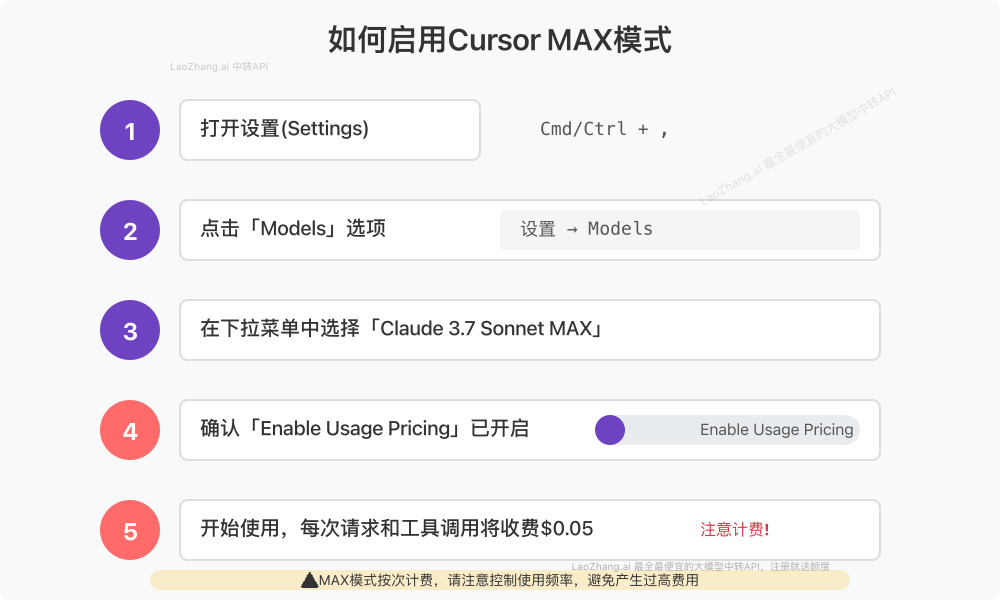The image size is (1000, 600).
Task: Select the 'Claude 3.7 Sonnet MAX' step box
Action: pyautogui.click(x=530, y=330)
